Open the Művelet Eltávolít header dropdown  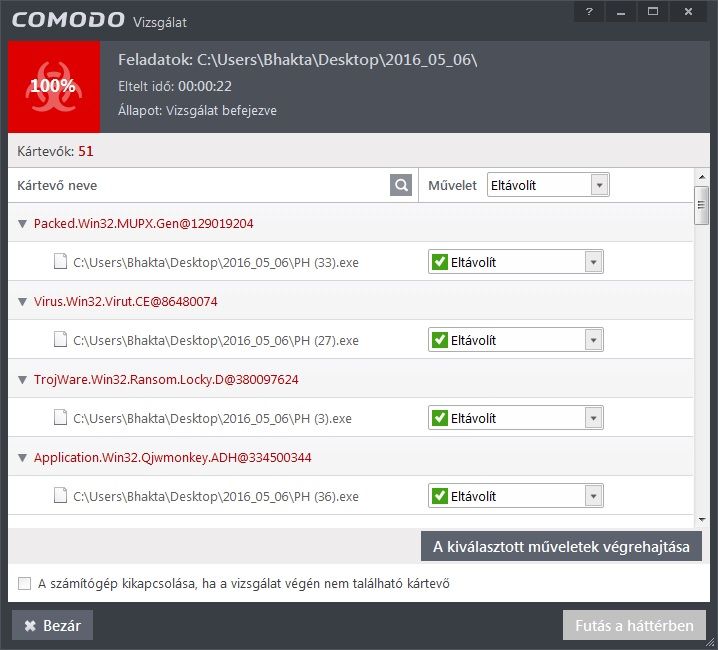[x=548, y=185]
